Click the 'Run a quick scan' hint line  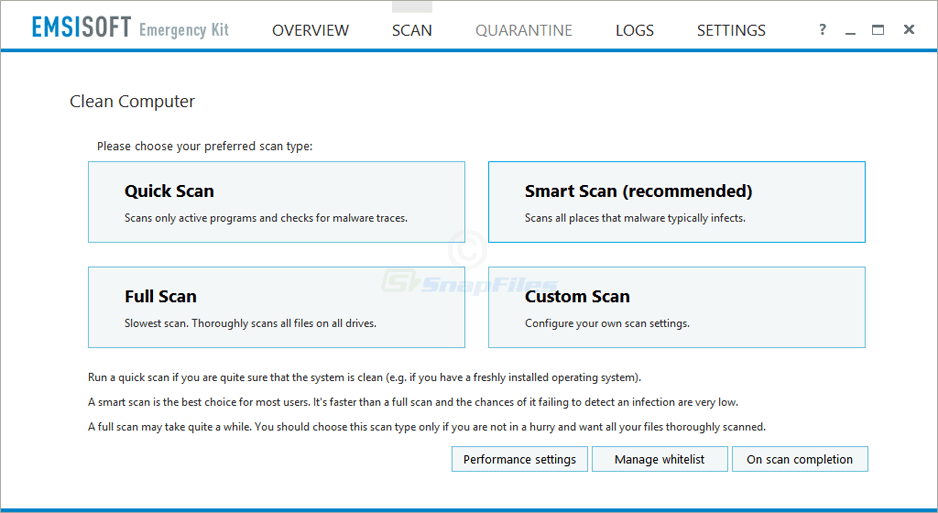364,378
